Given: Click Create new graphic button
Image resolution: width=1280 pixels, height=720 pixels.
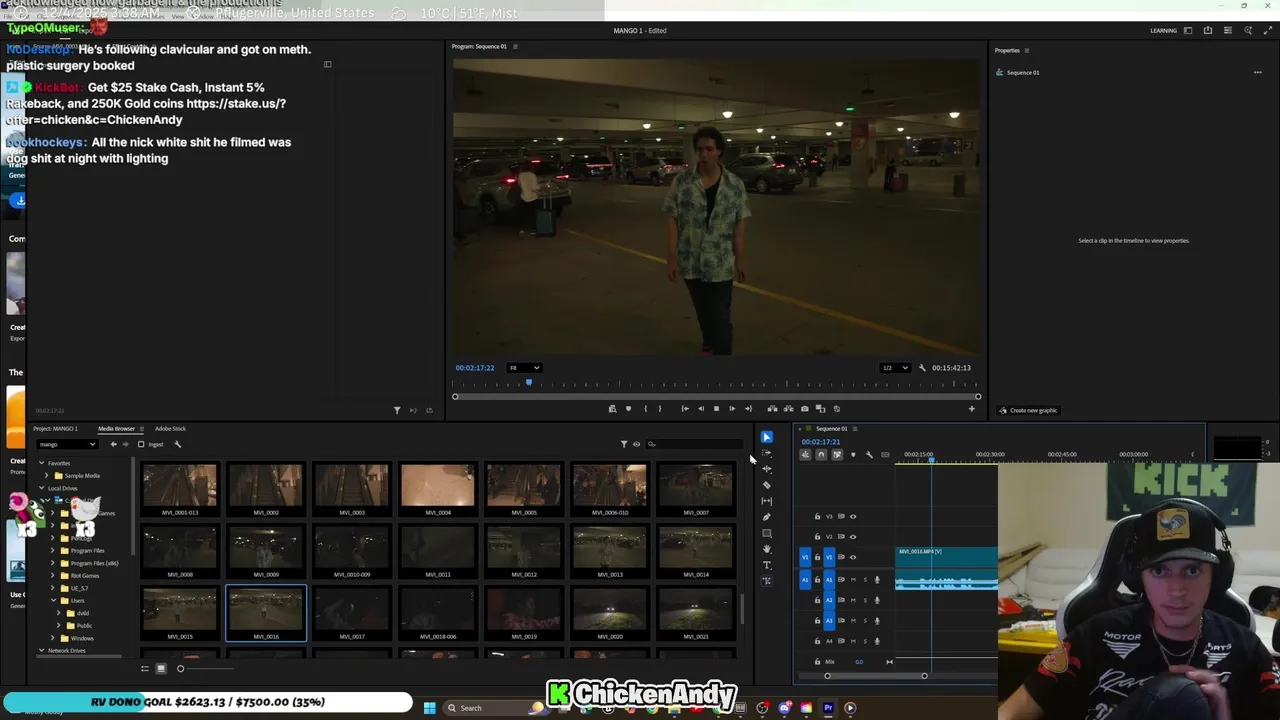Looking at the screenshot, I should [1028, 411].
